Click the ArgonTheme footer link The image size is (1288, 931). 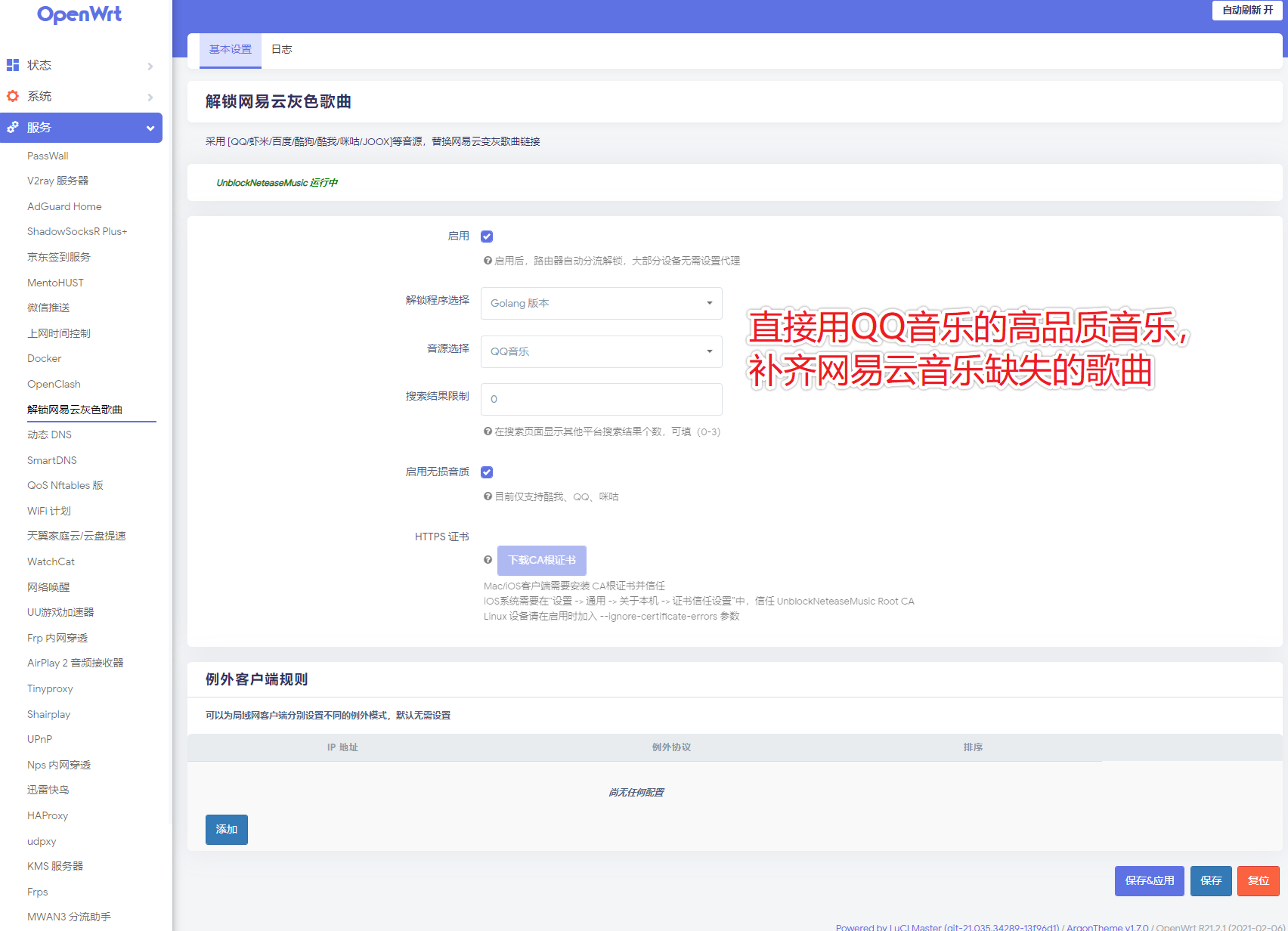point(1107,926)
